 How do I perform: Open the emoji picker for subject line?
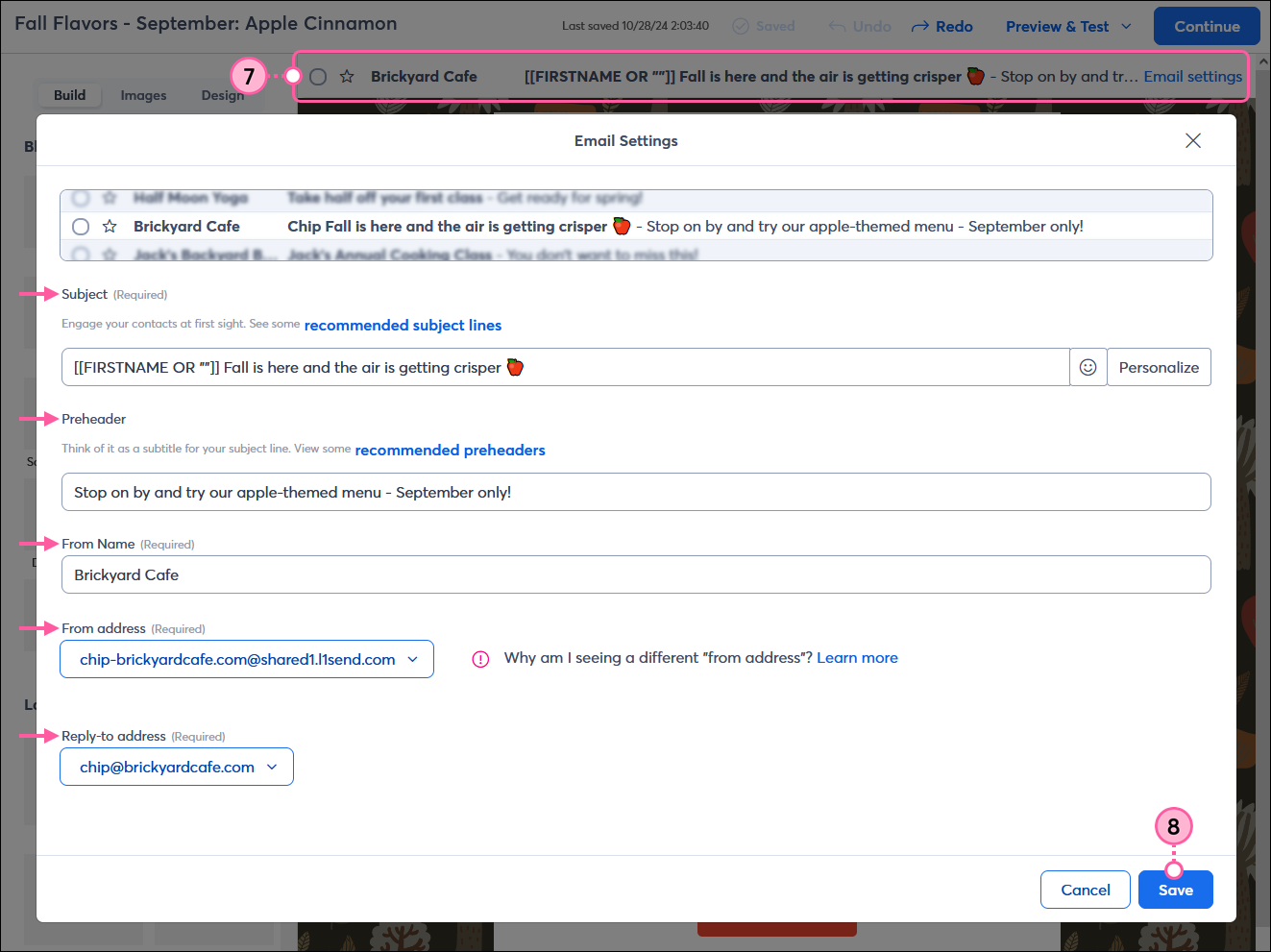pos(1088,367)
